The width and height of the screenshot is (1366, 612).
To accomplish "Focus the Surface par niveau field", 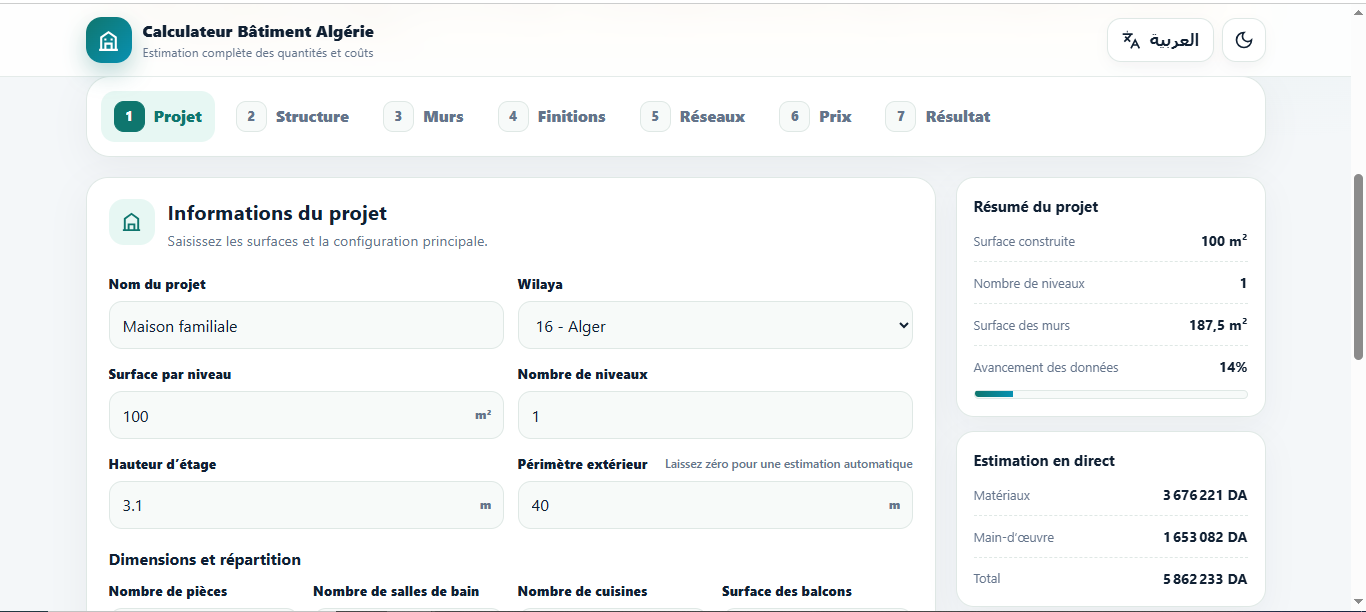I will 306,415.
